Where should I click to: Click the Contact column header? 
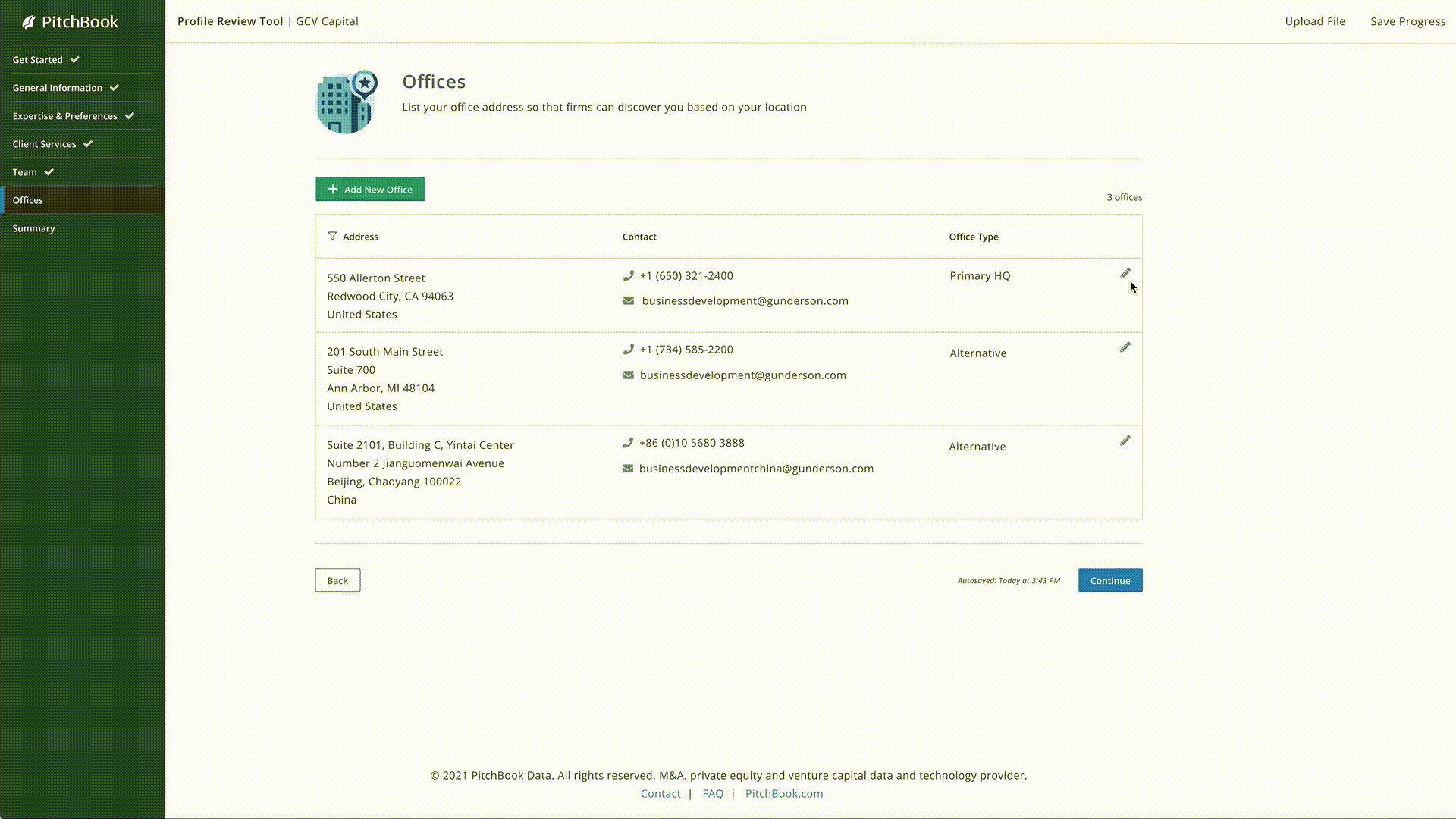tap(639, 237)
